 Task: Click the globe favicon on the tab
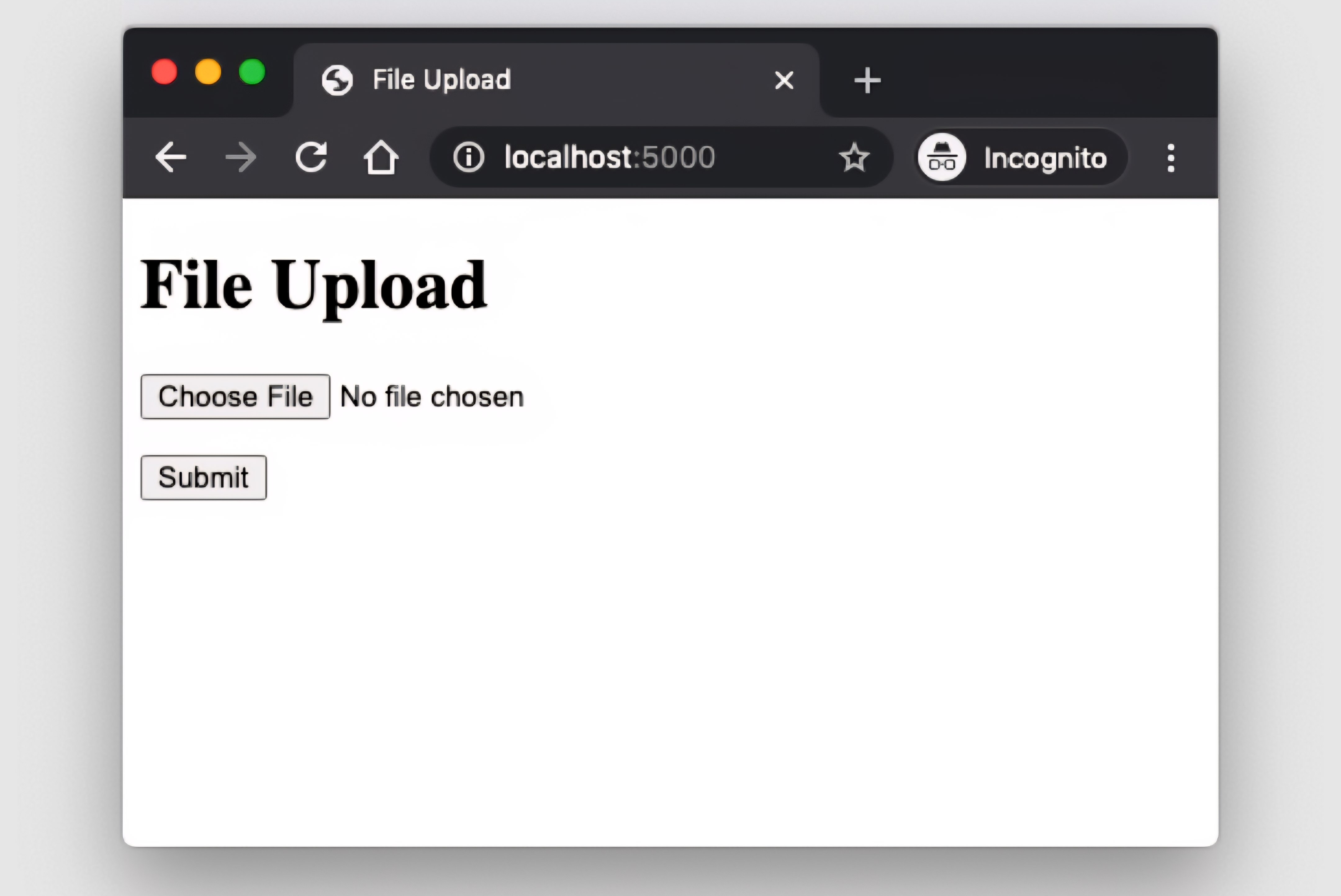[x=337, y=80]
